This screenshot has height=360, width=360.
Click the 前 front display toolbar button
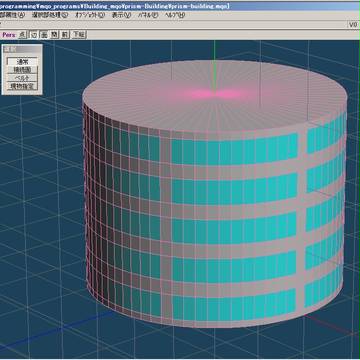point(65,35)
